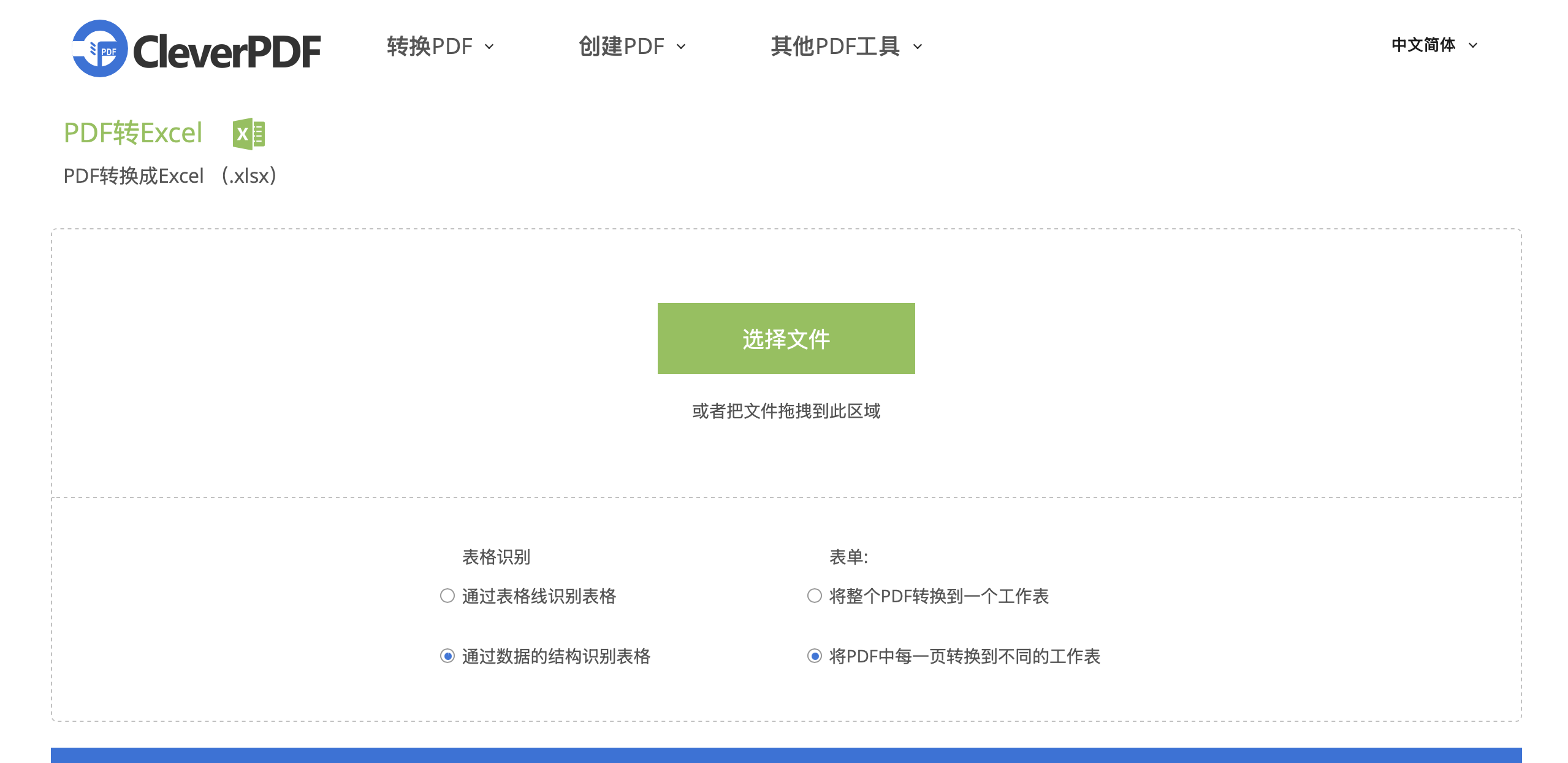Select 将PDF中每一页转换到不同的工作表 radio button

click(815, 656)
